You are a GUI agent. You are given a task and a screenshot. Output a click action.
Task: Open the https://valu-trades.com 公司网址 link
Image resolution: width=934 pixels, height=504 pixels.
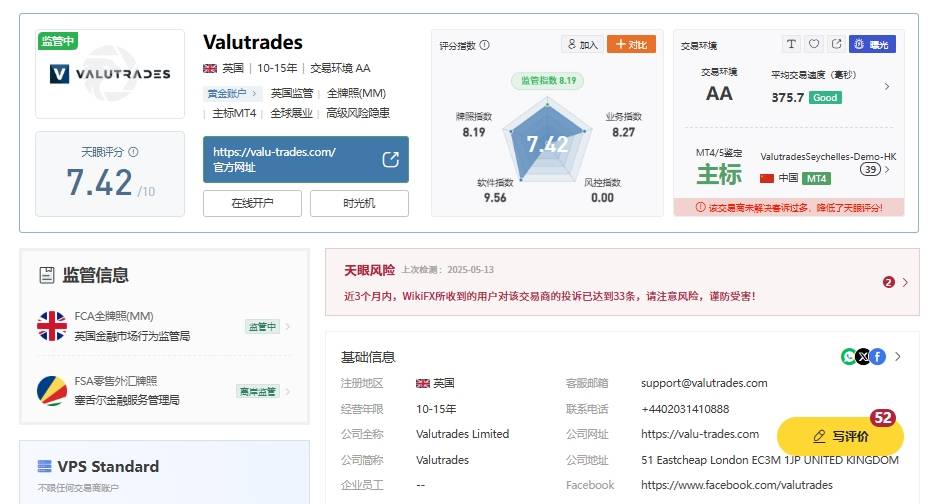[700, 434]
